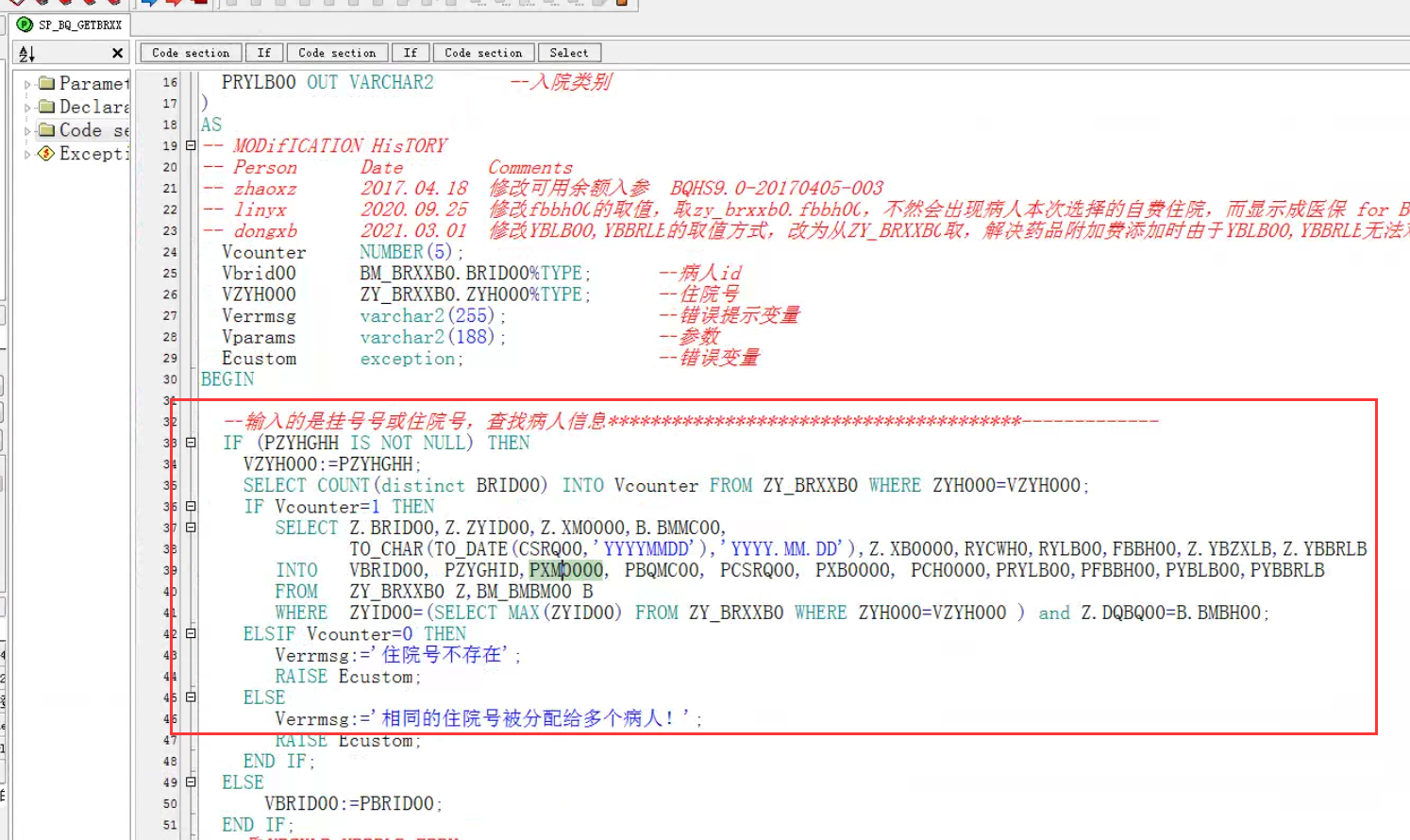This screenshot has width=1410, height=840.
Task: Expand the Parameters tree node
Action: click(27, 84)
